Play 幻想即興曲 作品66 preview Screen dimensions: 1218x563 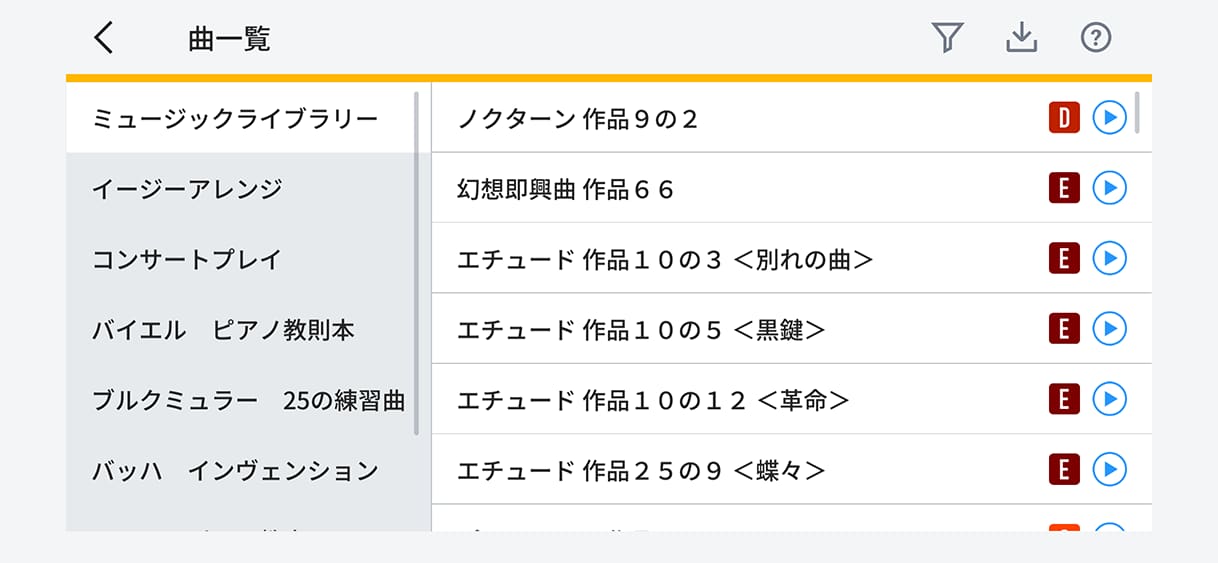pos(1109,188)
